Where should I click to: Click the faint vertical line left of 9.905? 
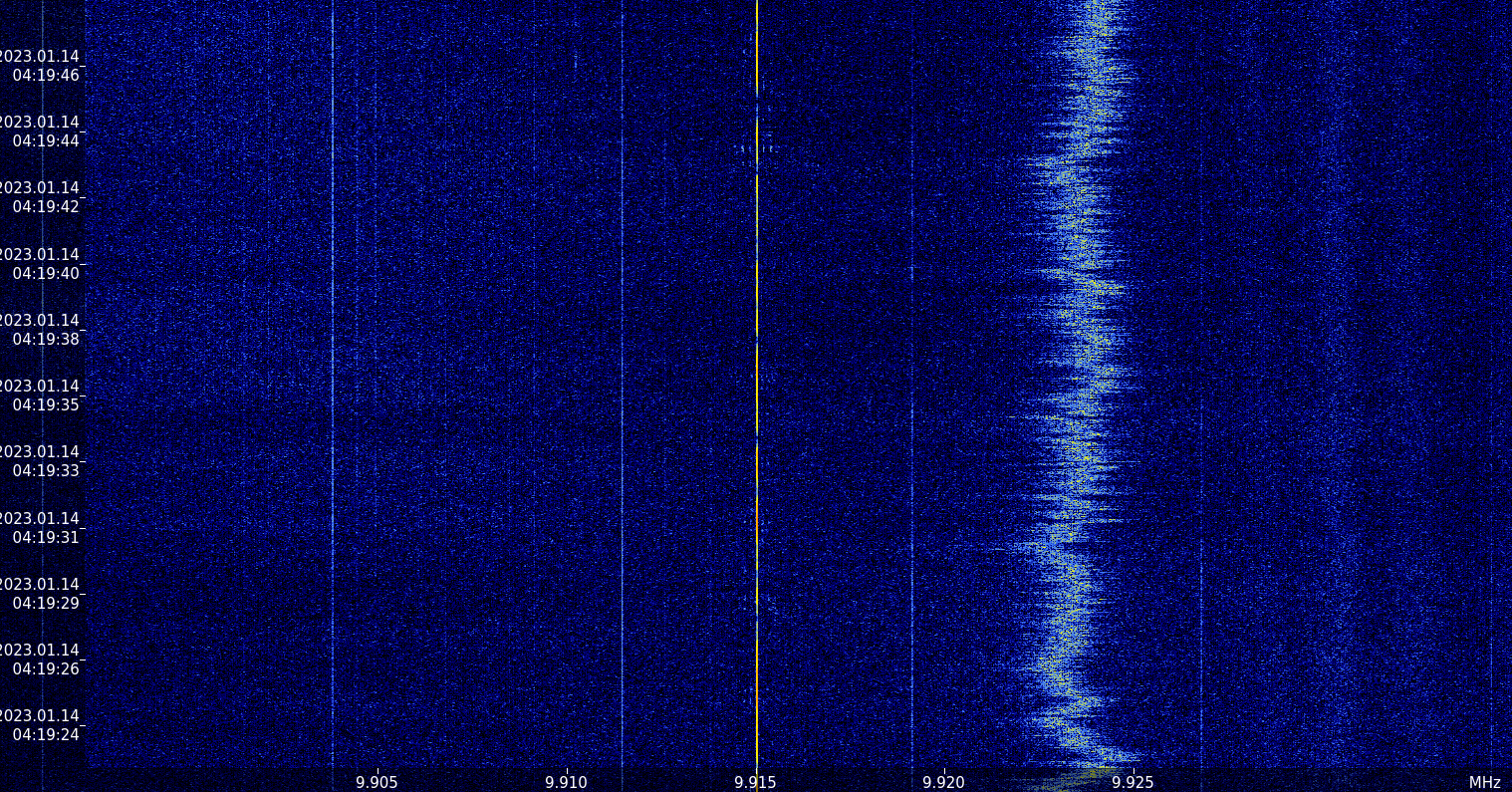pos(333,398)
